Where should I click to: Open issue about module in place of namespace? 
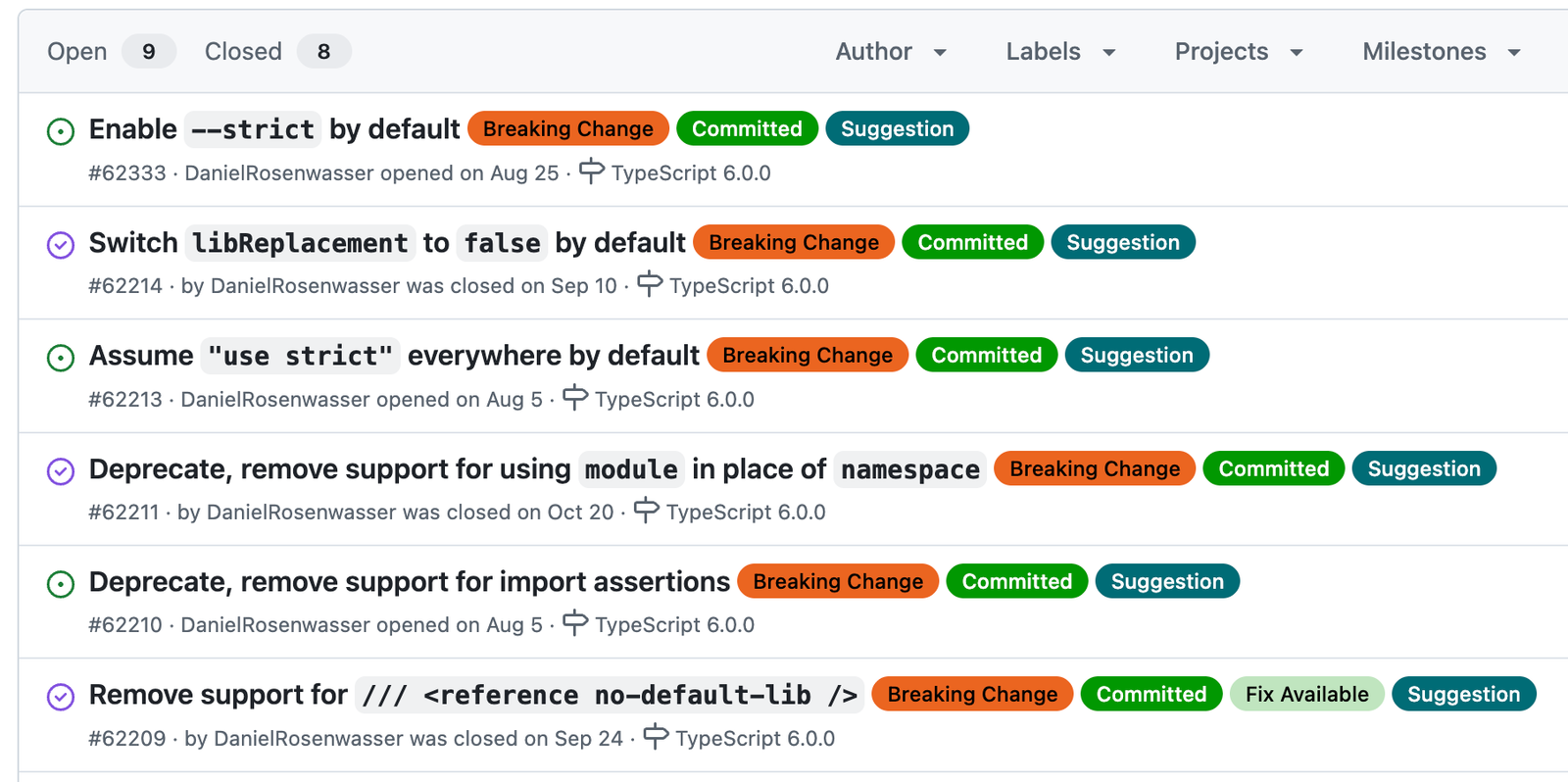pyautogui.click(x=537, y=469)
